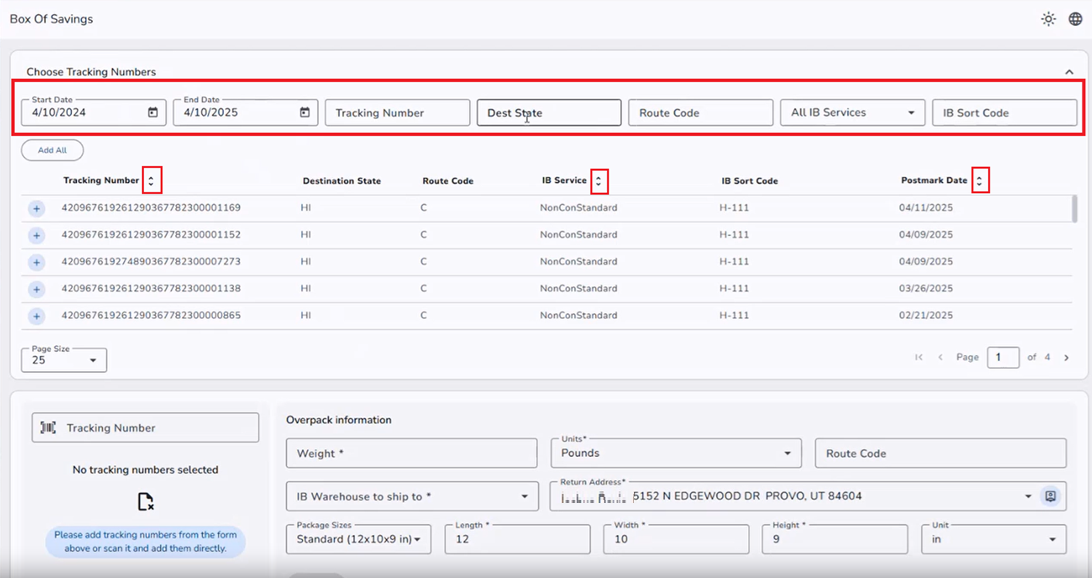Go to next page of results

(1066, 357)
